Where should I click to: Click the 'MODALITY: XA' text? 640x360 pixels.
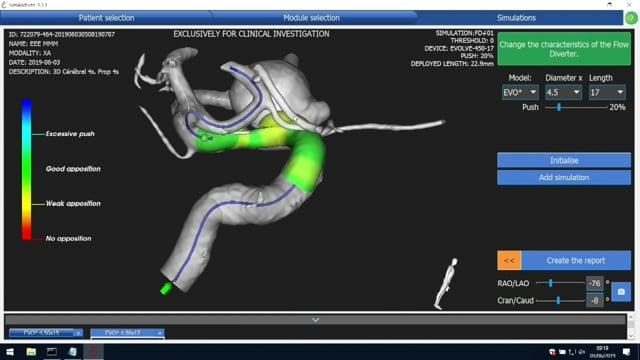click(30, 53)
